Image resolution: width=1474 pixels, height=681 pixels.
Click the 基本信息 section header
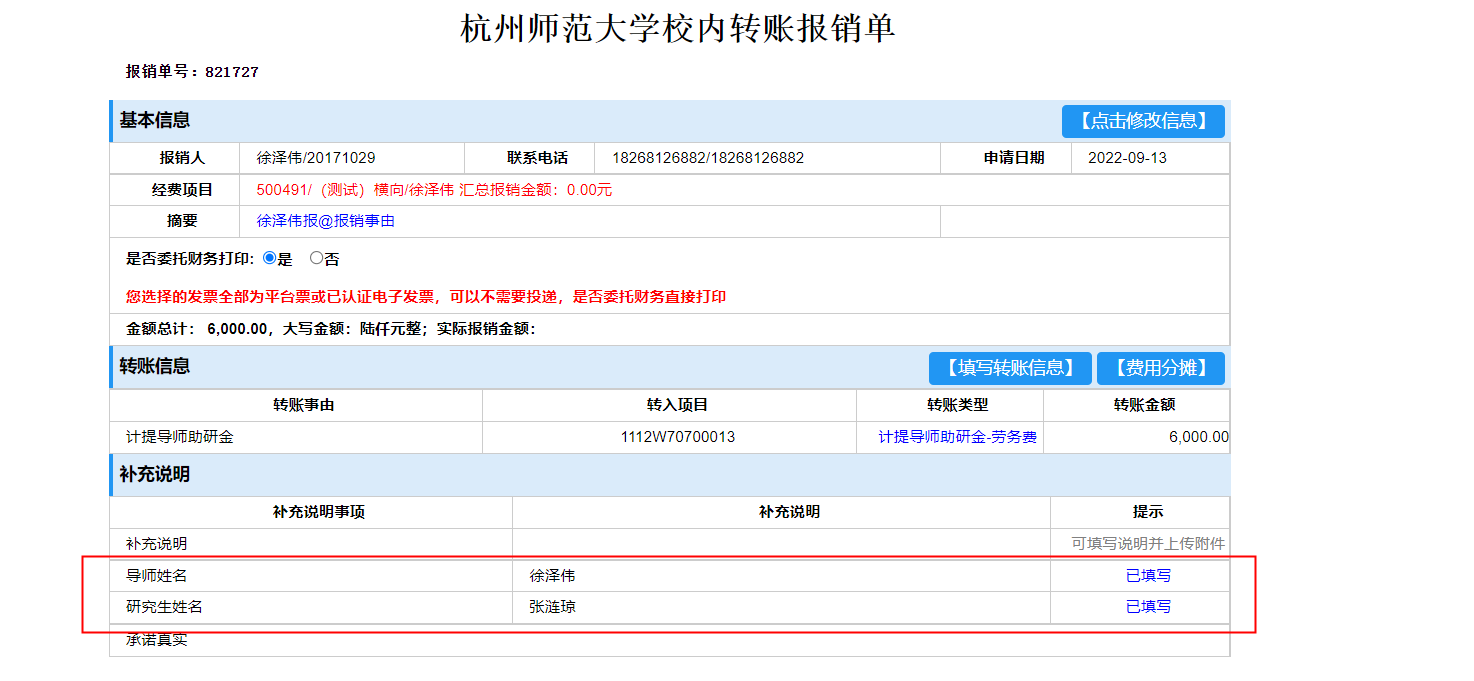pyautogui.click(x=155, y=120)
